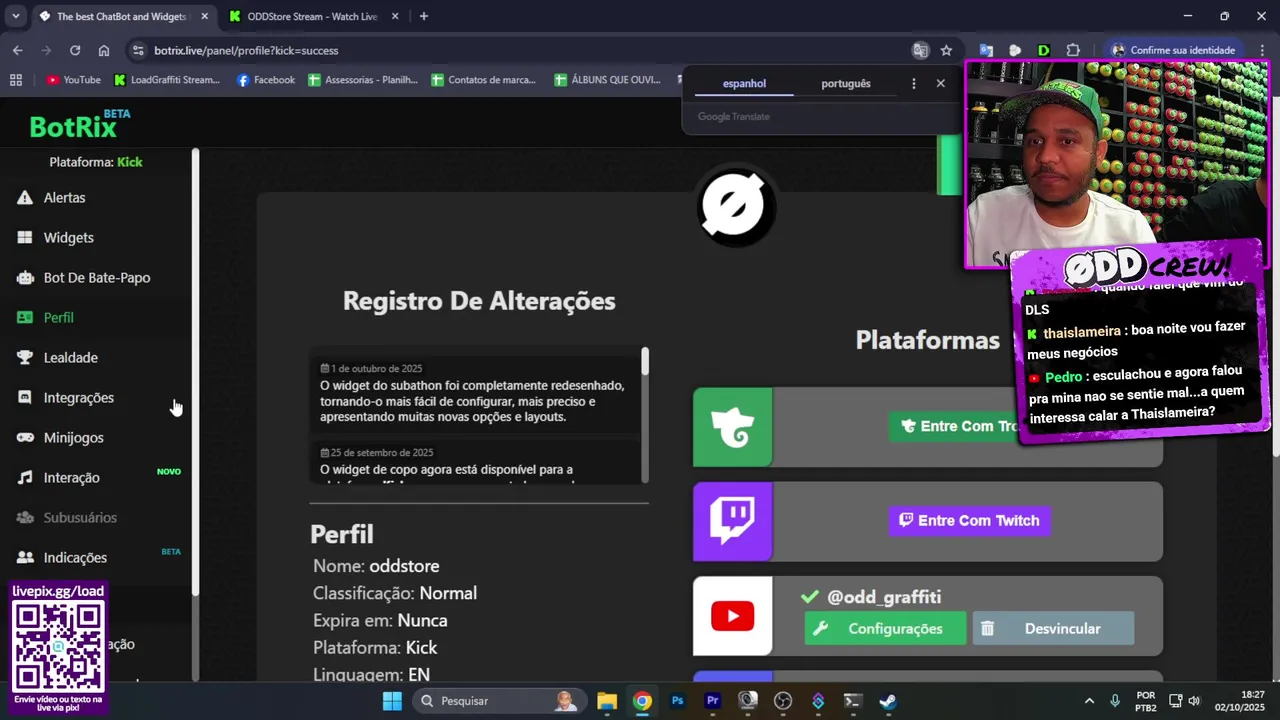The width and height of the screenshot is (1280, 720).
Task: Click Confirme sua identidade profile chip
Action: tap(1173, 50)
